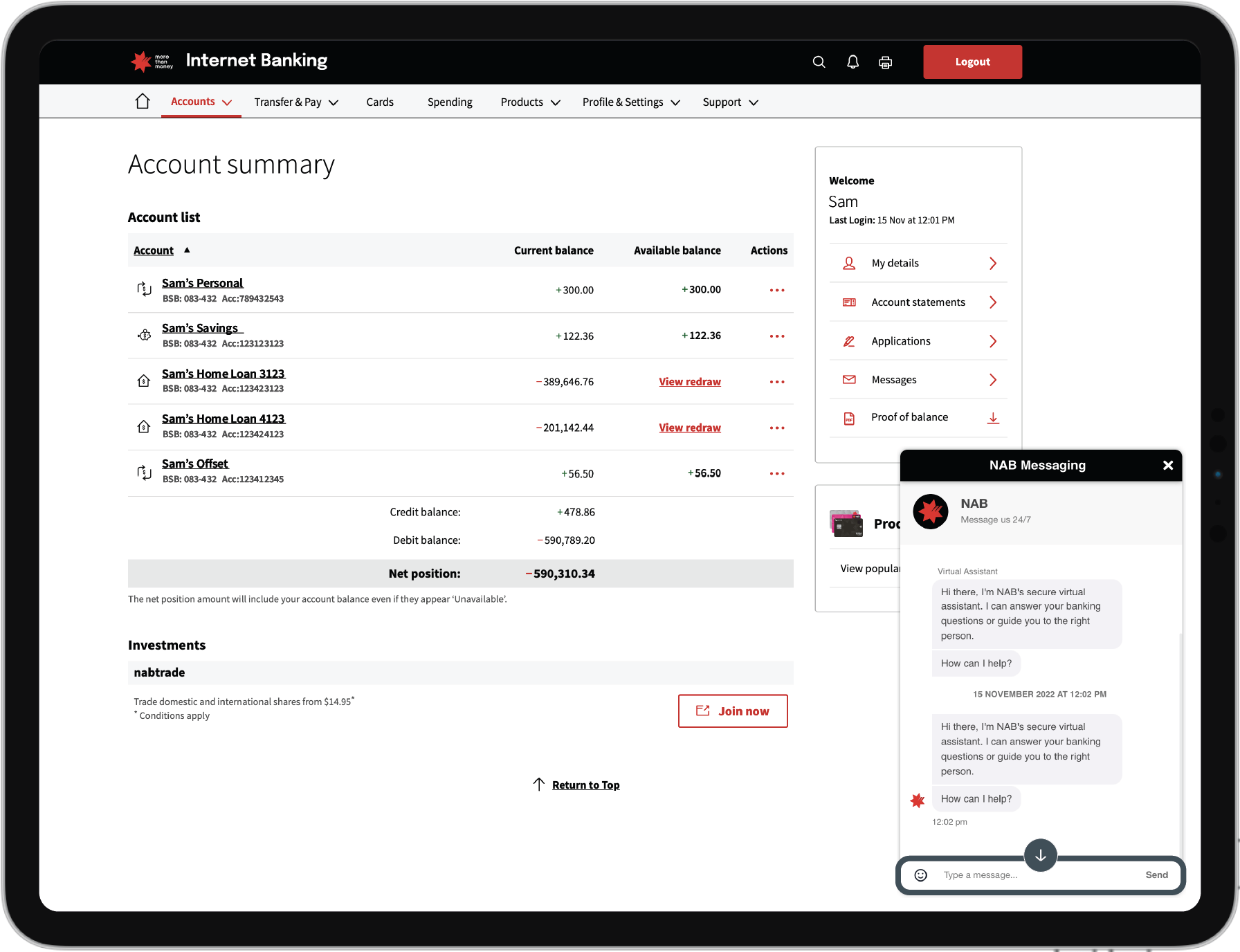Viewport: 1240px width, 952px height.
Task: Click the Type a message input field
Action: click(1038, 875)
